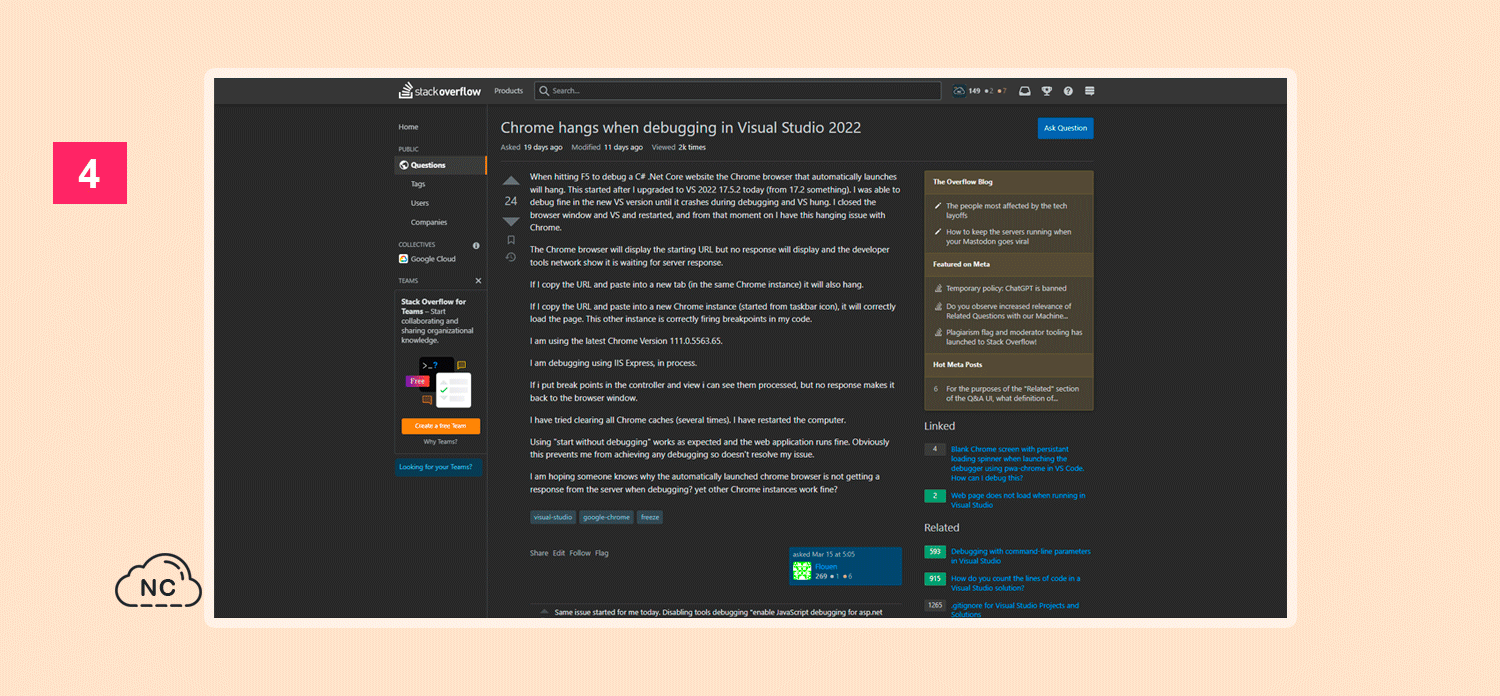Open Plagiarism flag and moderator tooling post
1500x696 pixels.
pos(1014,337)
